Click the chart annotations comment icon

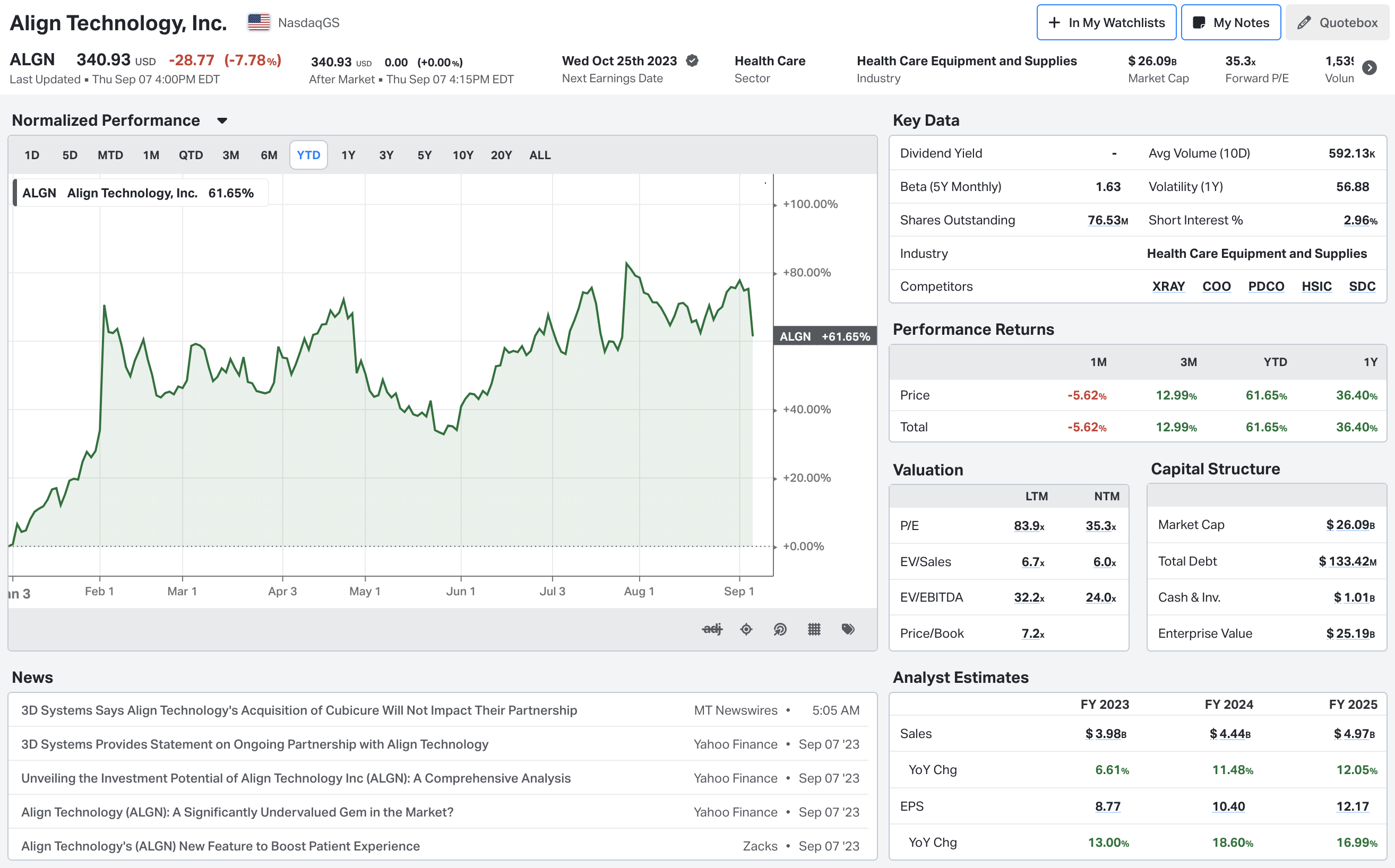pyautogui.click(x=780, y=629)
